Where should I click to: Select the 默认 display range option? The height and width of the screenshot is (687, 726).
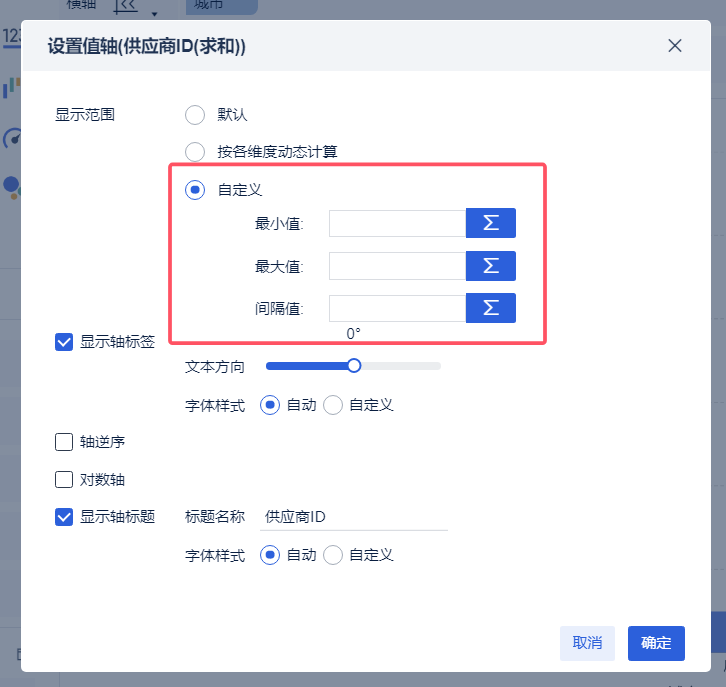tap(195, 115)
